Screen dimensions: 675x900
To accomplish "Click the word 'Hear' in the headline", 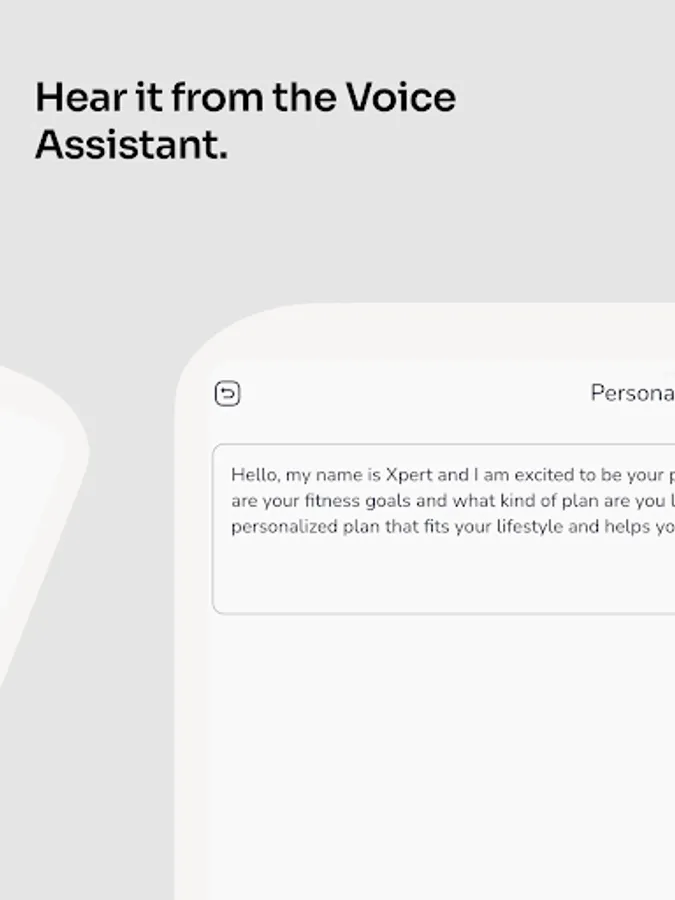I will pyautogui.click(x=80, y=97).
